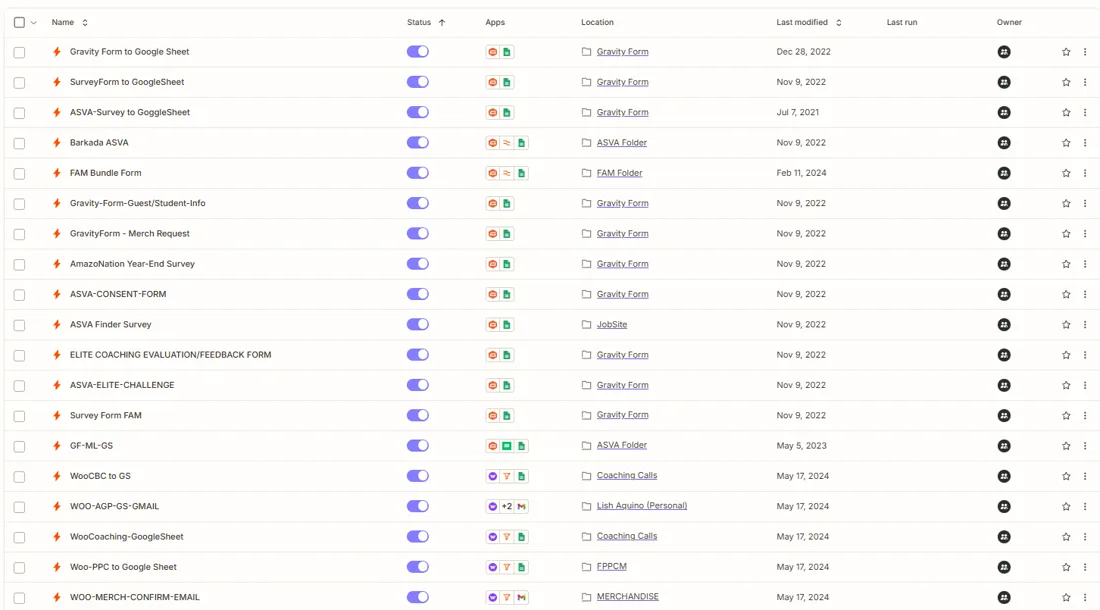The width and height of the screenshot is (1100, 610).
Task: Expand the bulk select dropdown chevron in header
Action: point(33,22)
